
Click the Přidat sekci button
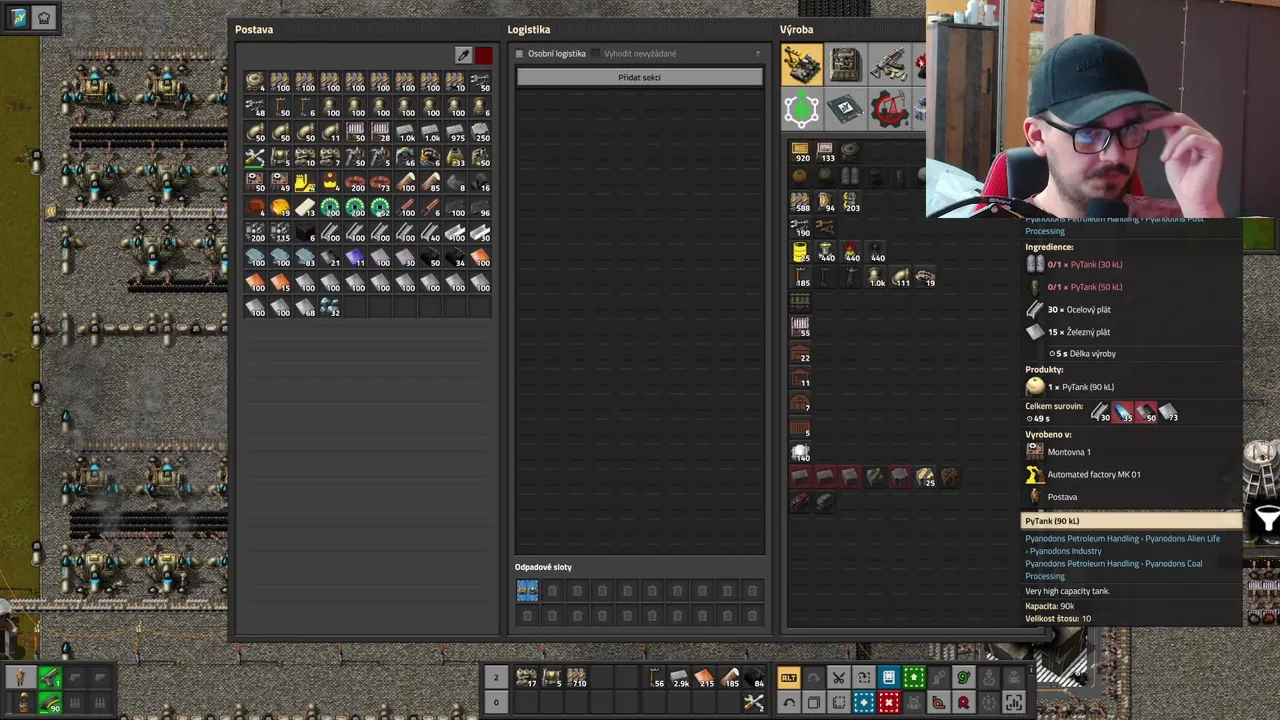(x=639, y=77)
